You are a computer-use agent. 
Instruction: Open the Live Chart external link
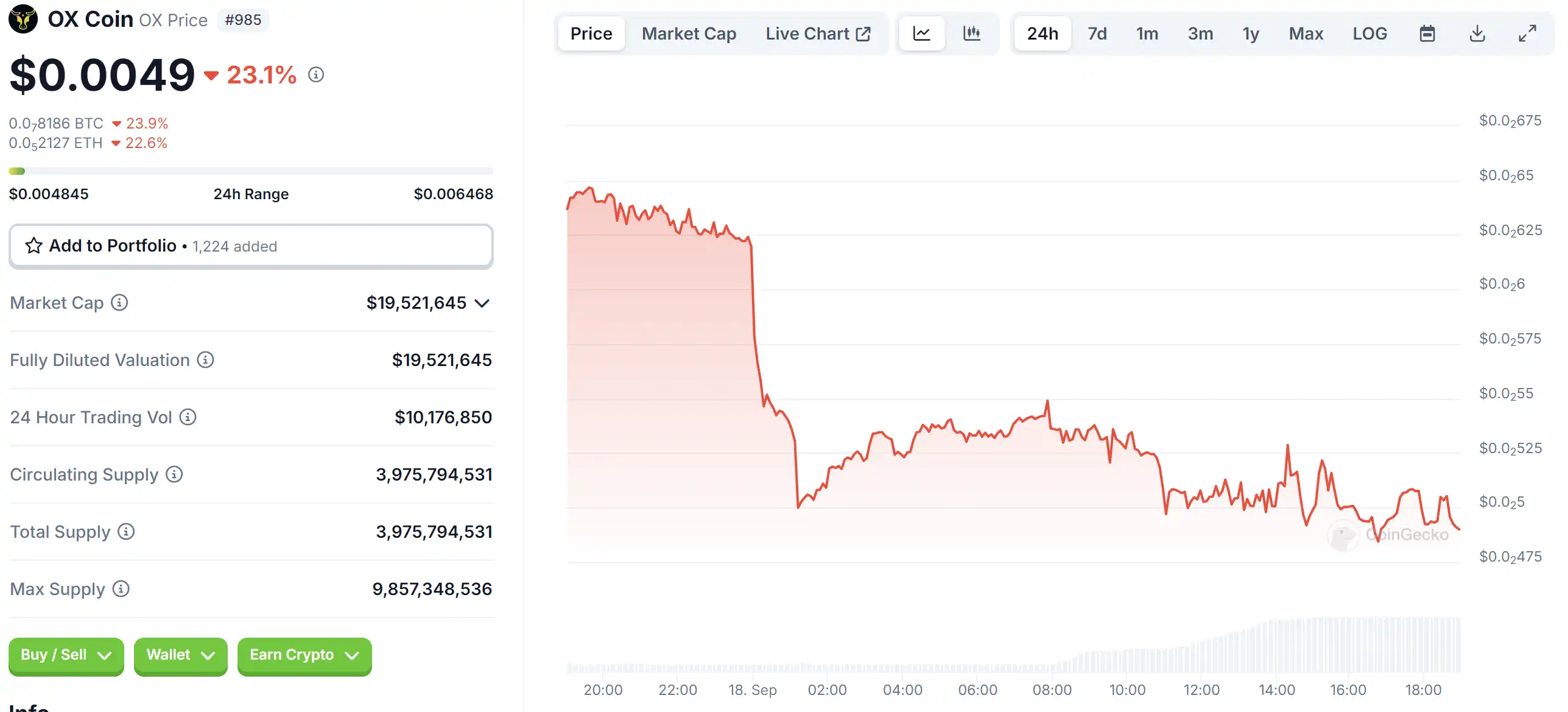818,33
